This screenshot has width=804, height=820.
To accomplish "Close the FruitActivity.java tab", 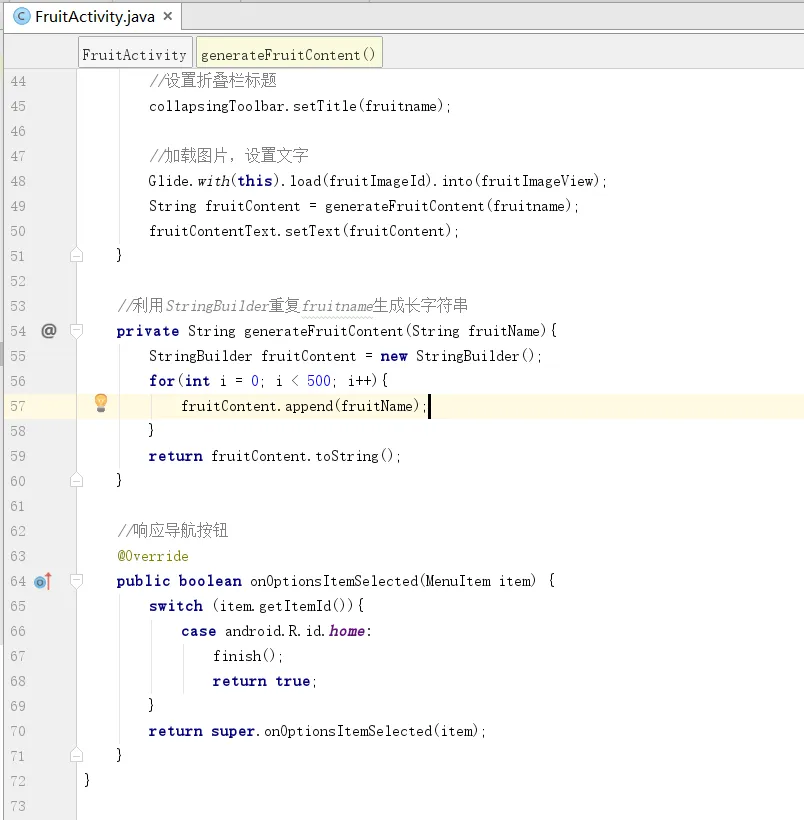I will click(168, 16).
